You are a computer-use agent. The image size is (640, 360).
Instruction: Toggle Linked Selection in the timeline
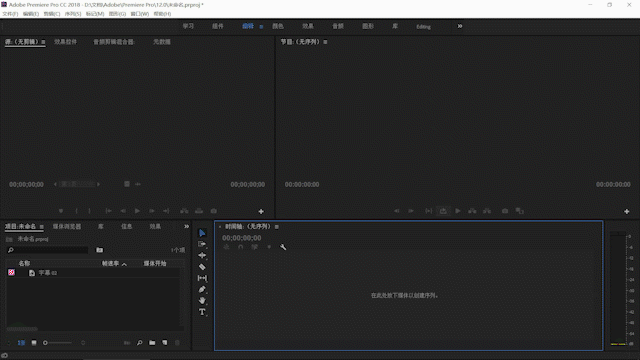[x=254, y=247]
